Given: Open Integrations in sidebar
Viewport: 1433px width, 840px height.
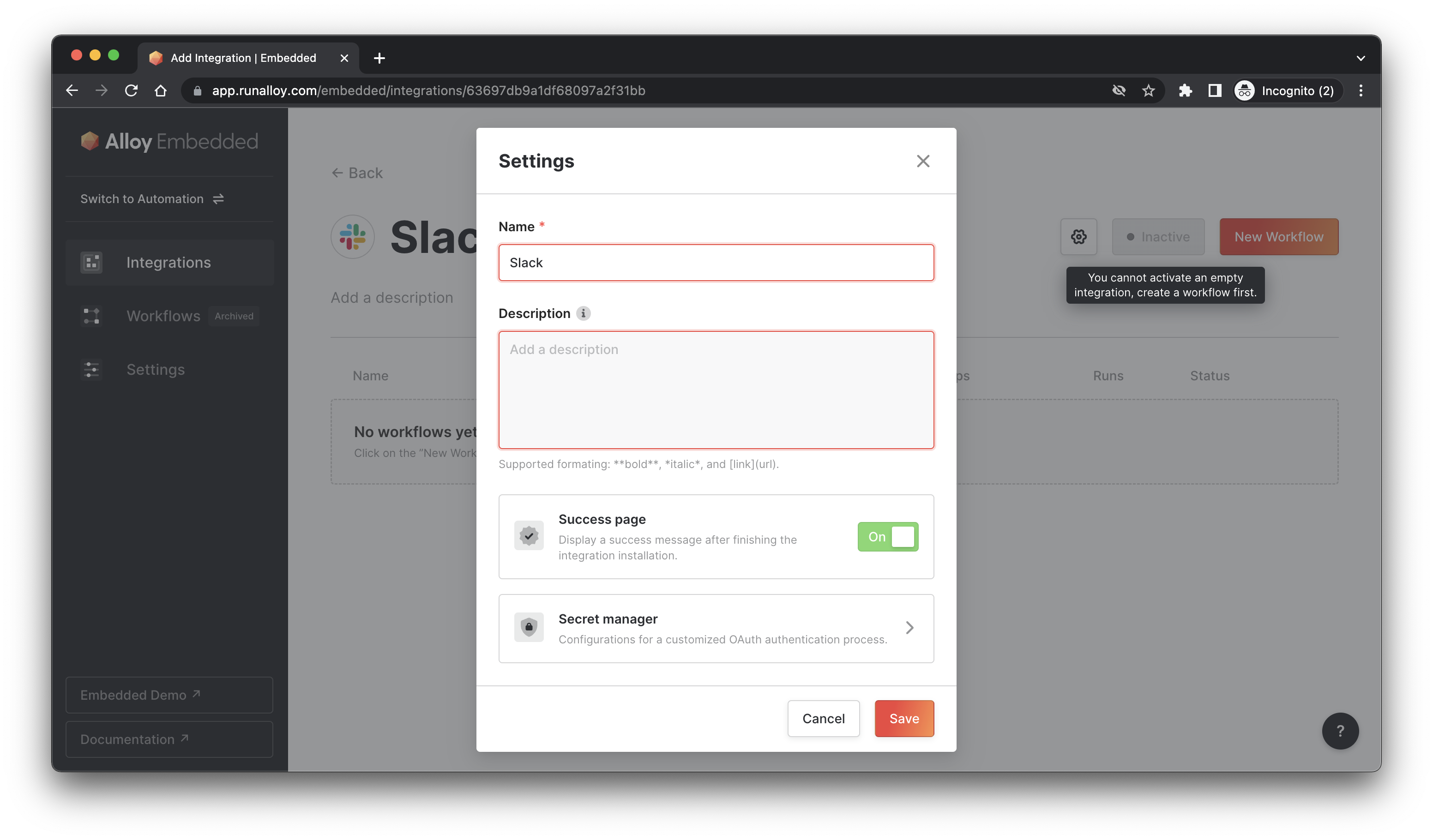Looking at the screenshot, I should (x=169, y=263).
